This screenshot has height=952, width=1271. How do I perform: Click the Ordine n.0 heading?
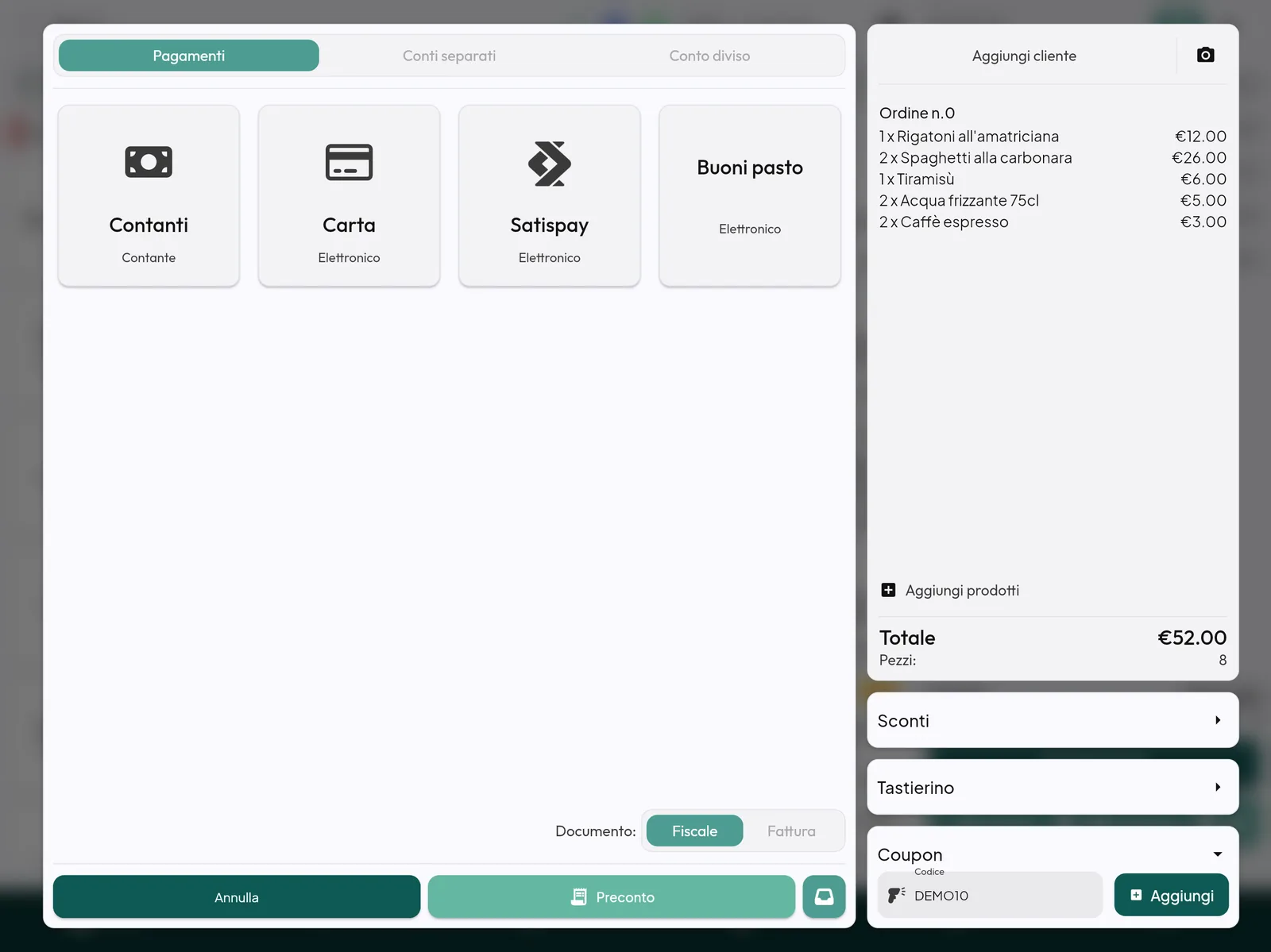point(917,113)
